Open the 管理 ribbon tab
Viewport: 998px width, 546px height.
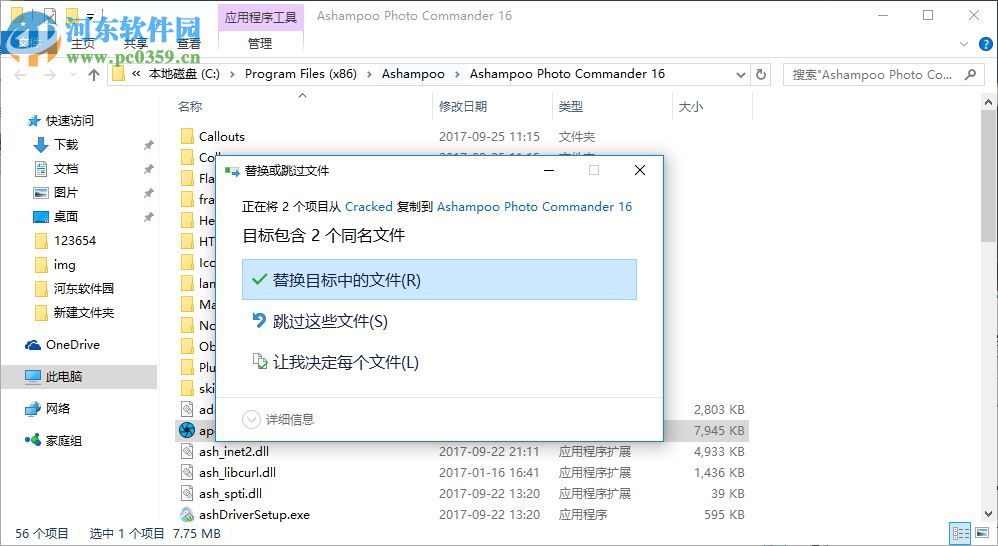pos(260,43)
